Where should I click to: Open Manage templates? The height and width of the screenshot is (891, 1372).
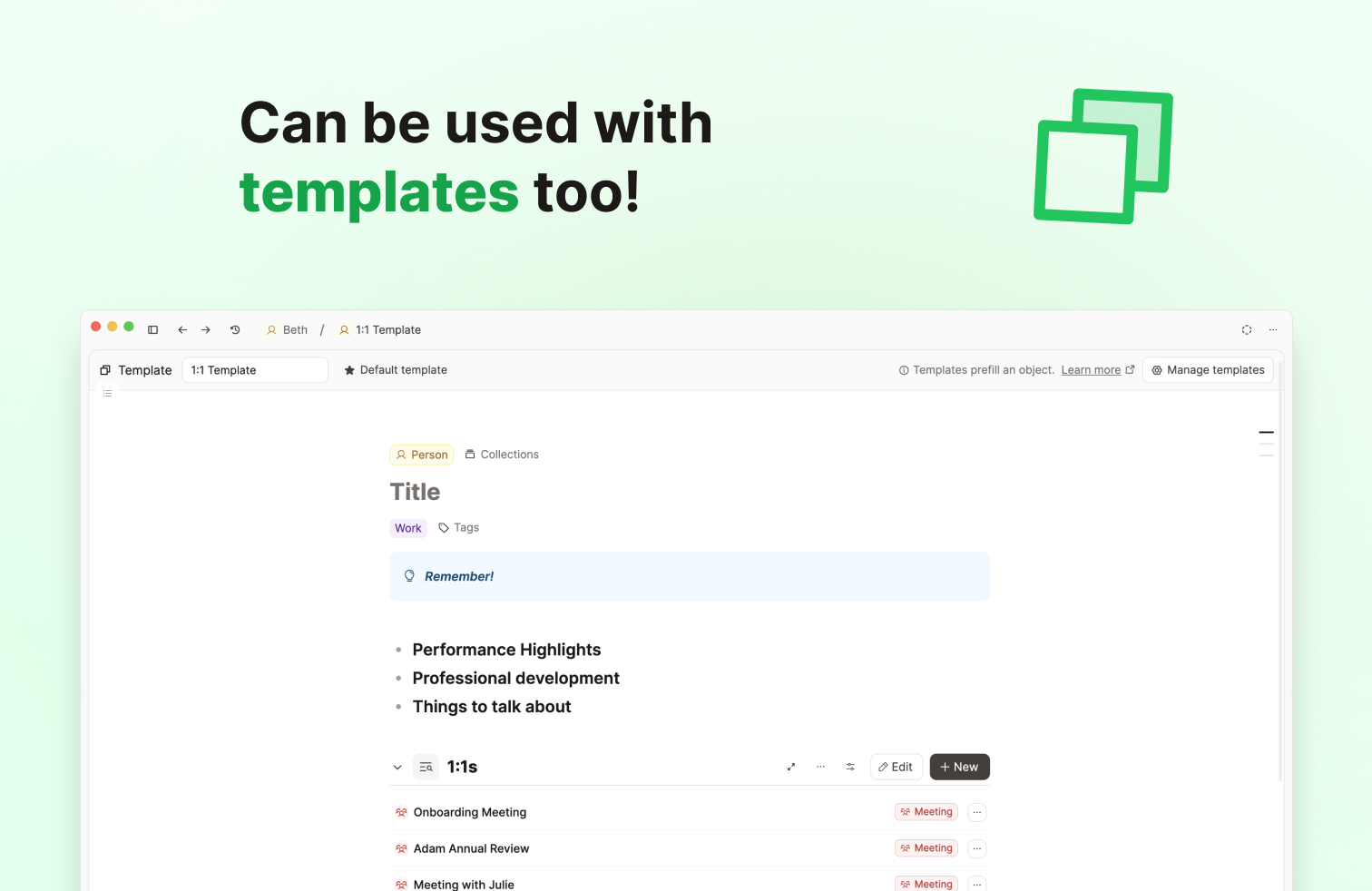1208,370
